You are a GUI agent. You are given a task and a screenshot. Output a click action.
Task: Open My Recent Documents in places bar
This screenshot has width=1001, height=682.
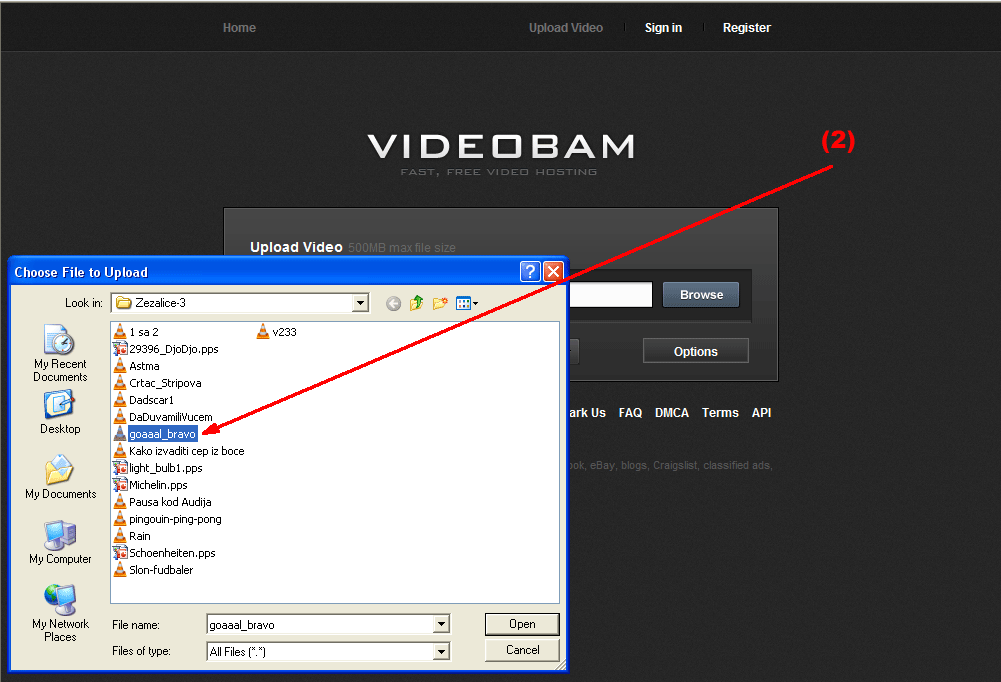coord(60,353)
